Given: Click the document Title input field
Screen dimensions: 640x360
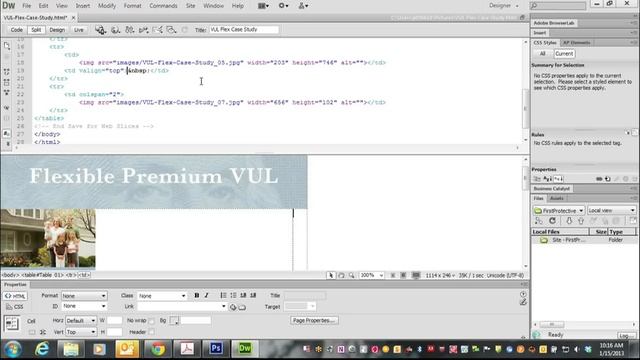Looking at the screenshot, I should coord(244,30).
